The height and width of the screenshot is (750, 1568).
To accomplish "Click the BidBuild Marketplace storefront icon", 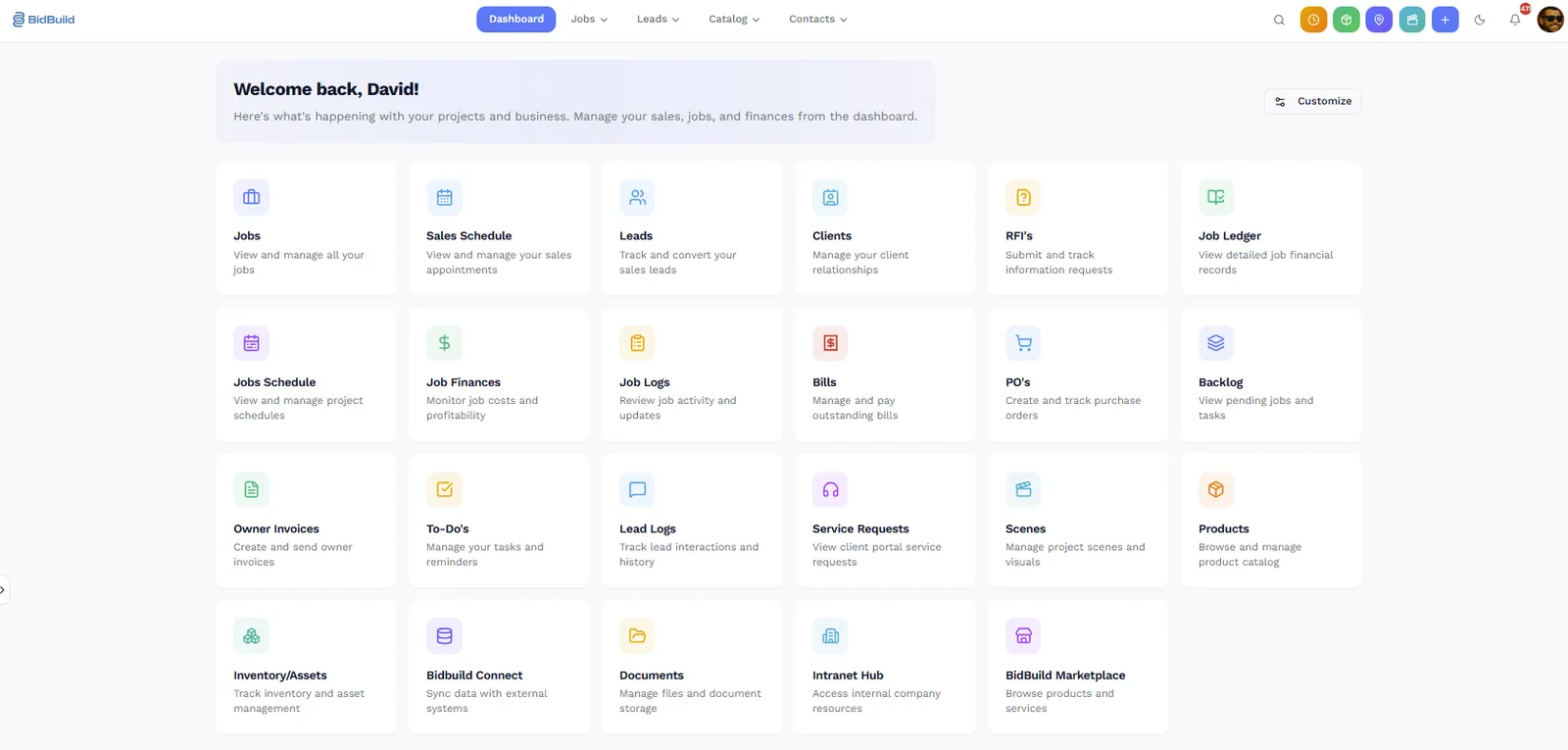I will click(x=1023, y=635).
